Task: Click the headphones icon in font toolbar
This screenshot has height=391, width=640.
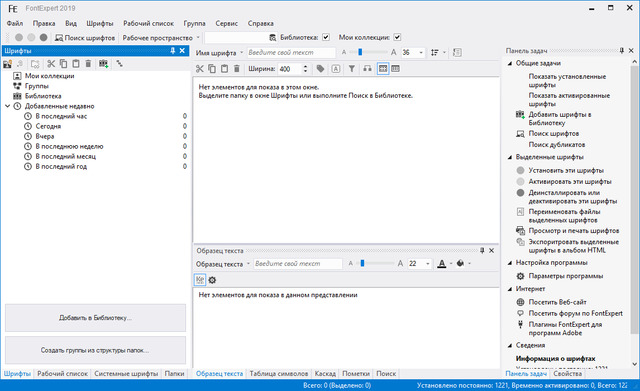Action: tap(367, 69)
